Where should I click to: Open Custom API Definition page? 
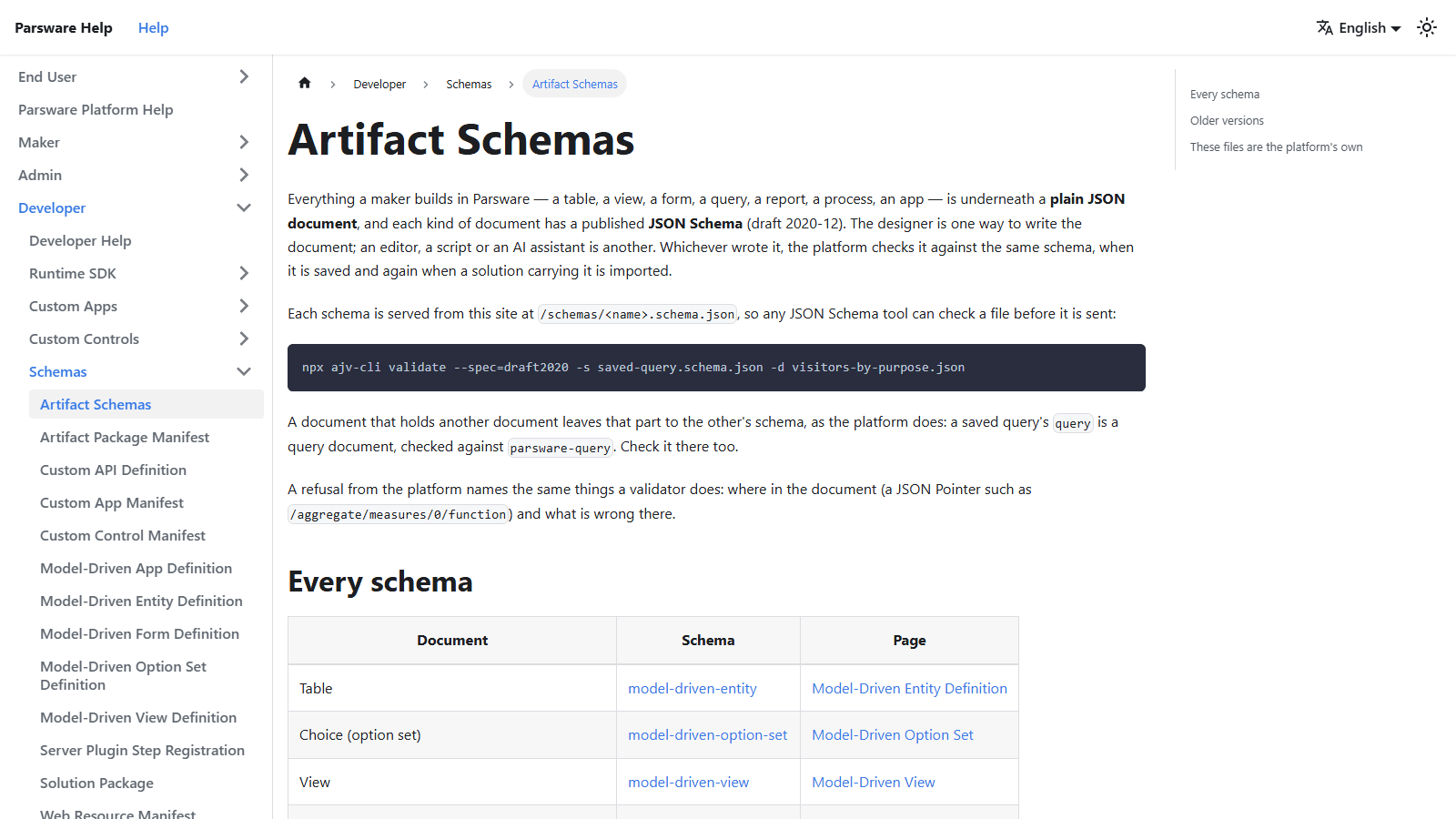point(113,470)
